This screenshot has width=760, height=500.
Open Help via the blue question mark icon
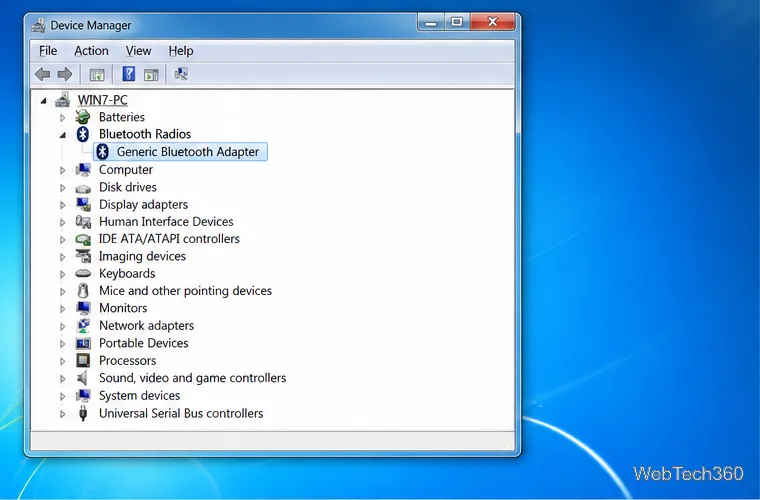(x=128, y=74)
